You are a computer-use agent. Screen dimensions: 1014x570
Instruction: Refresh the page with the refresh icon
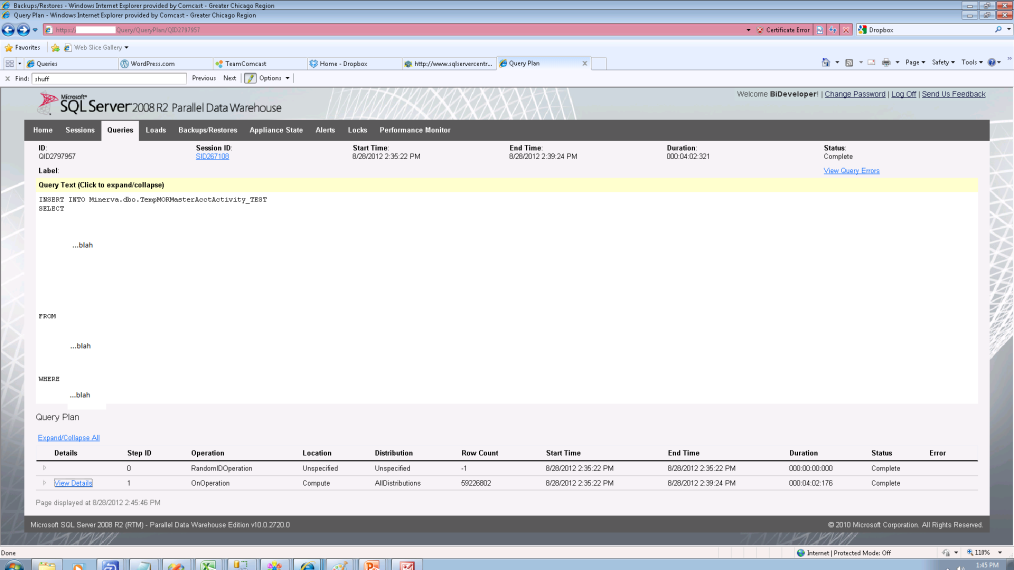(x=833, y=30)
